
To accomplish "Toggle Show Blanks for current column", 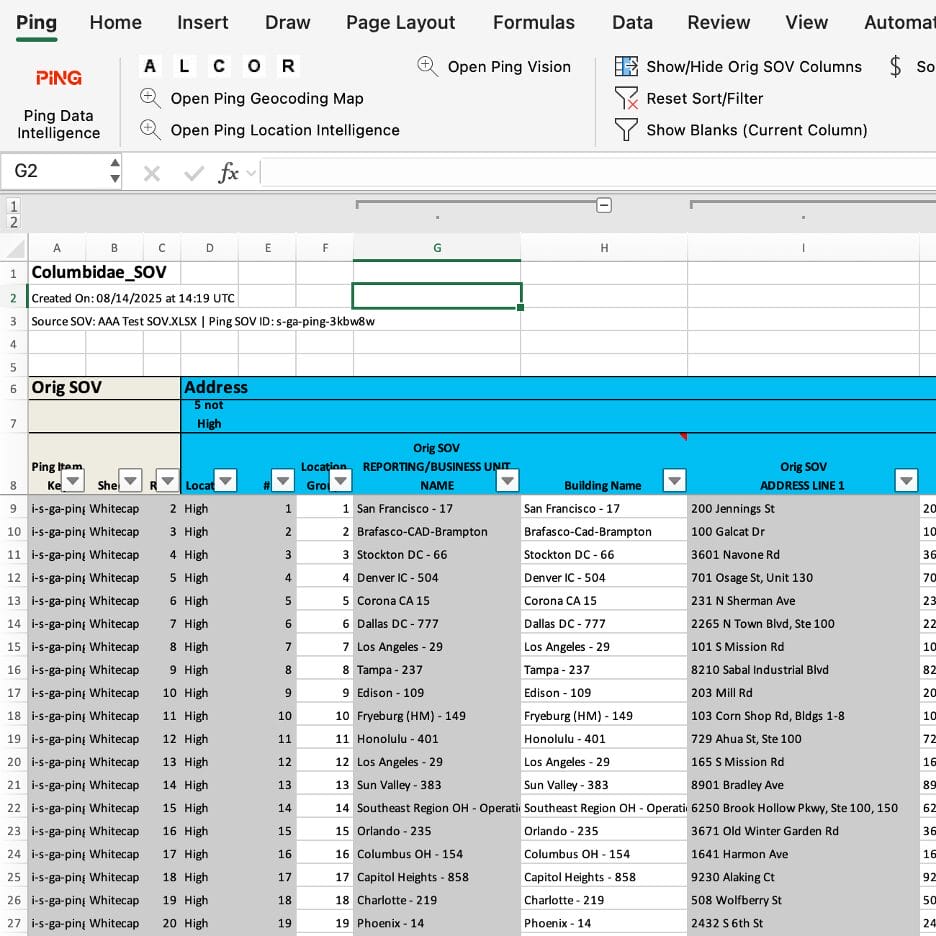I will [756, 130].
